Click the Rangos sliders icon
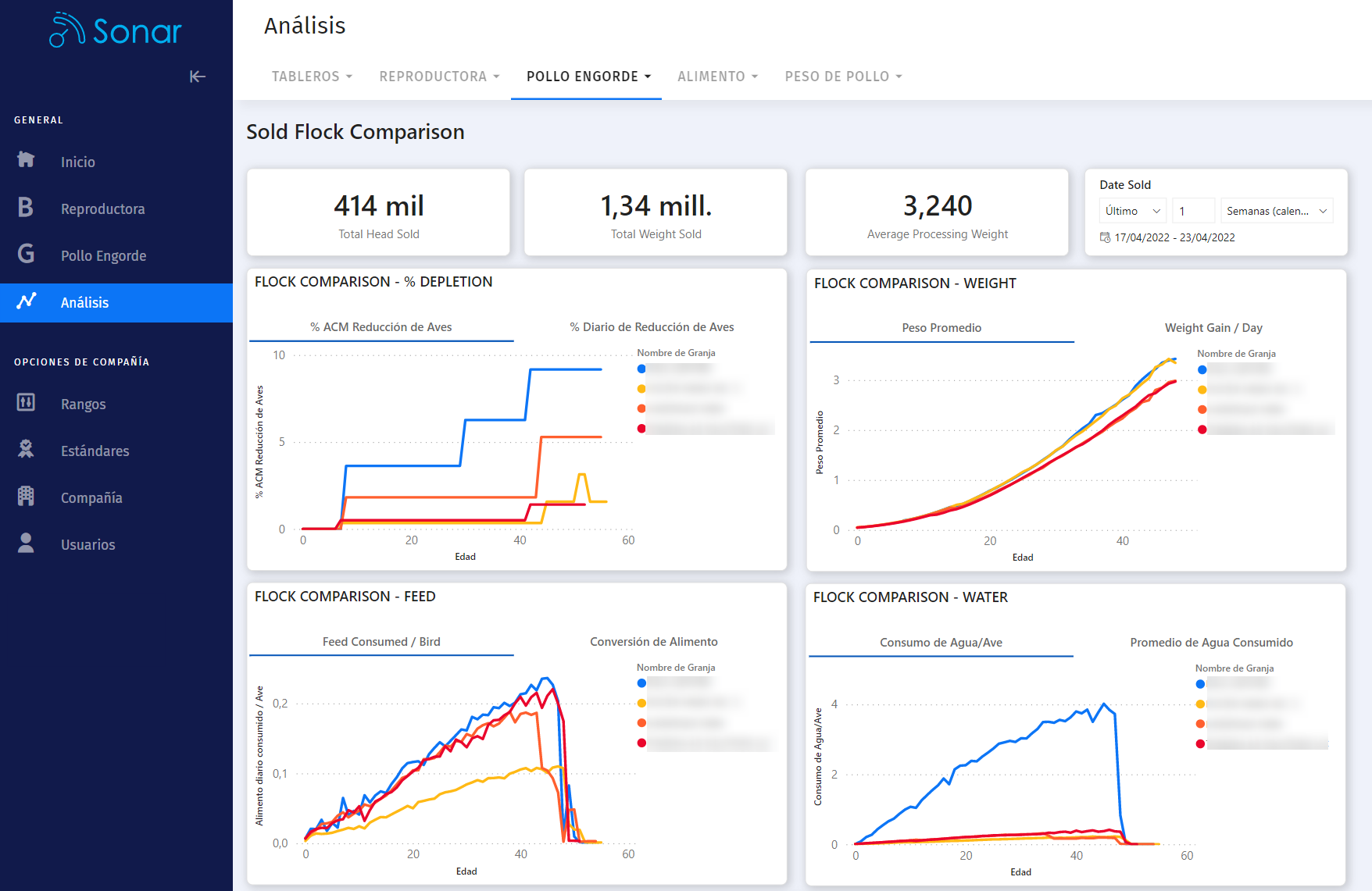The height and width of the screenshot is (891, 1372). (26, 402)
